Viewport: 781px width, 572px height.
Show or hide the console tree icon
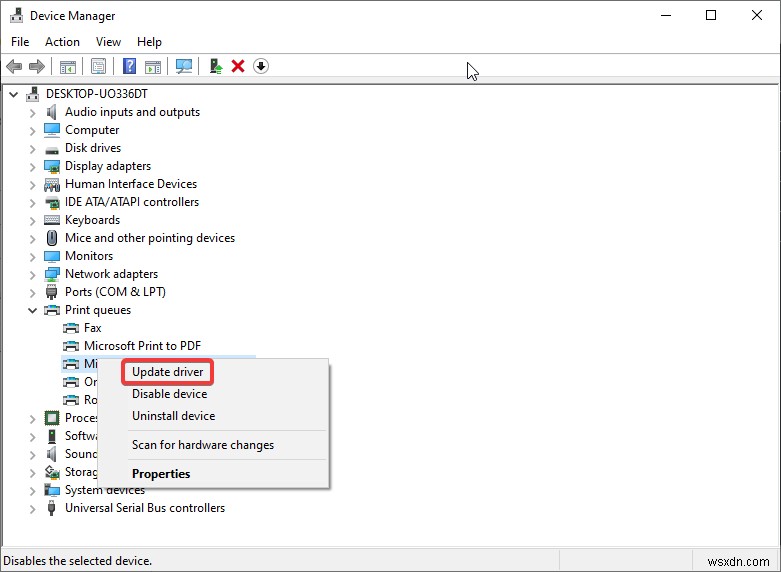(x=68, y=66)
